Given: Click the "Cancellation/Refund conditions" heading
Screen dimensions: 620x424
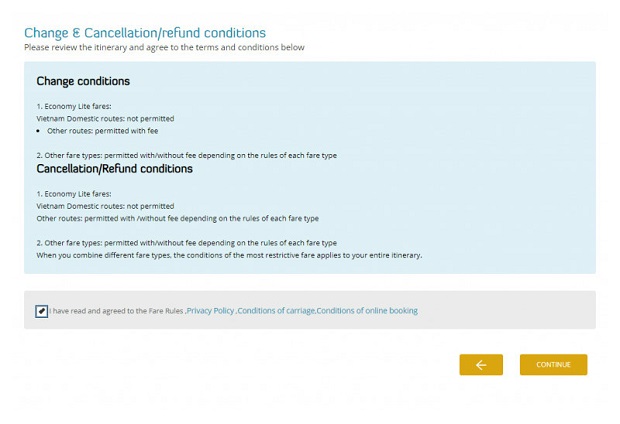Looking at the screenshot, I should (x=114, y=169).
